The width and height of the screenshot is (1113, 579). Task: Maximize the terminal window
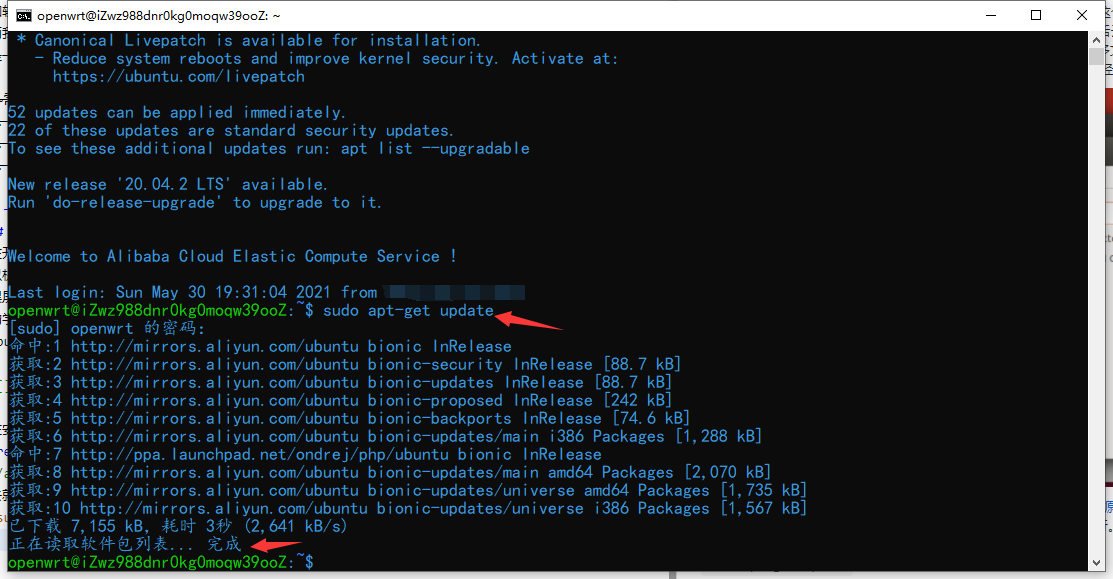pyautogui.click(x=1036, y=16)
